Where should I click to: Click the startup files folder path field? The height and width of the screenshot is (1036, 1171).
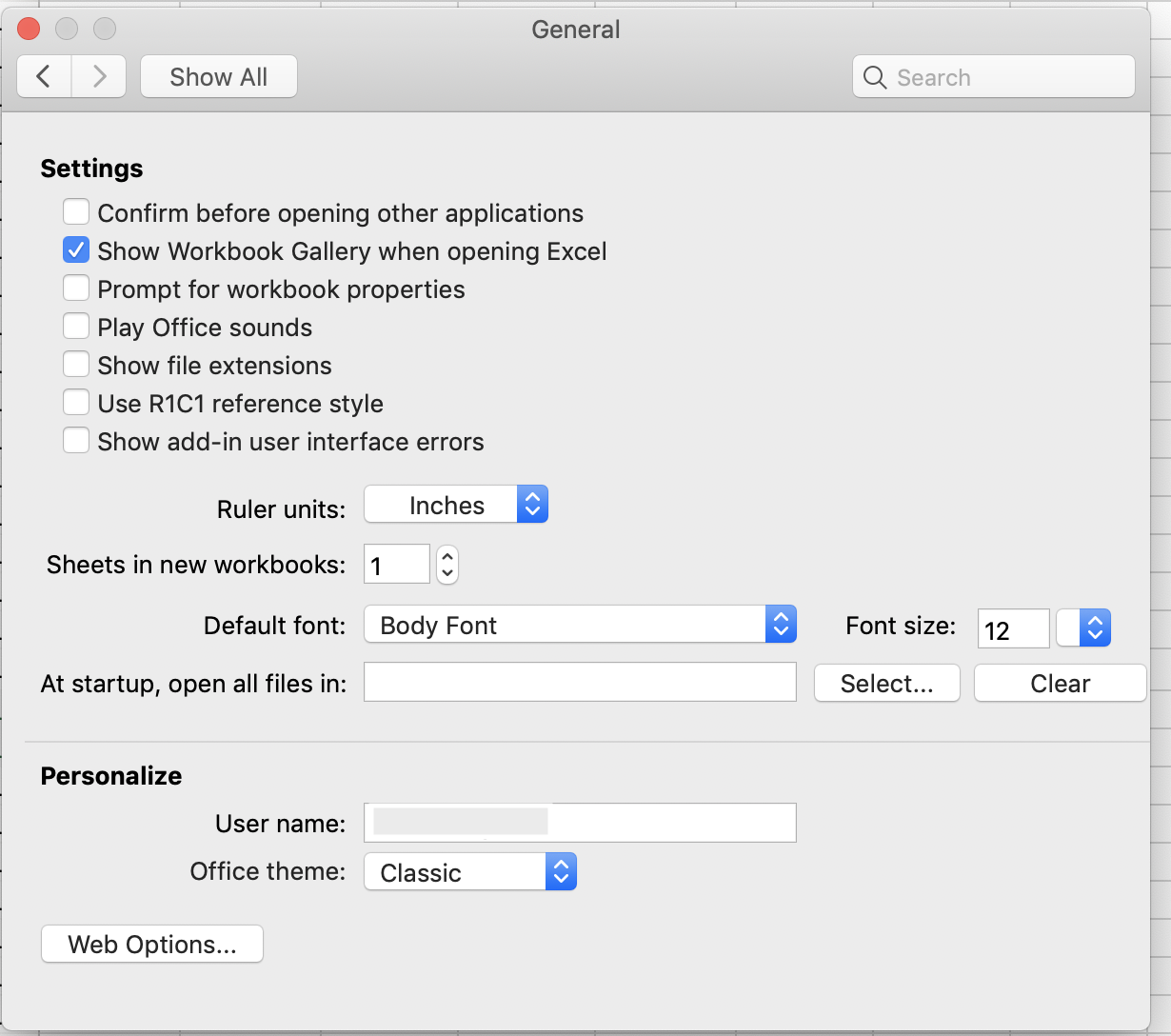[580, 683]
